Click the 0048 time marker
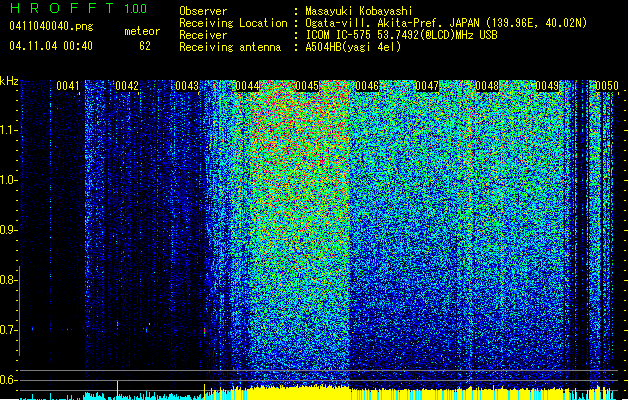 pyautogui.click(x=487, y=86)
